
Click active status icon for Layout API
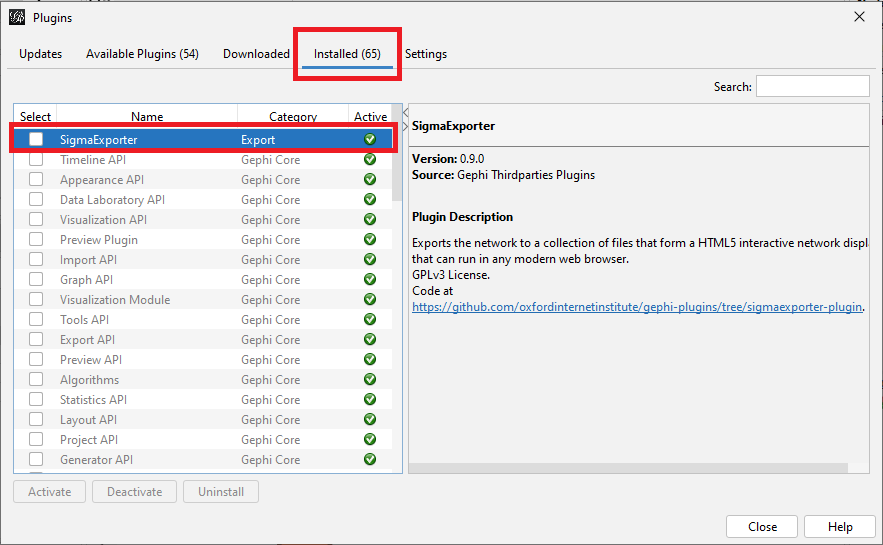(x=370, y=419)
